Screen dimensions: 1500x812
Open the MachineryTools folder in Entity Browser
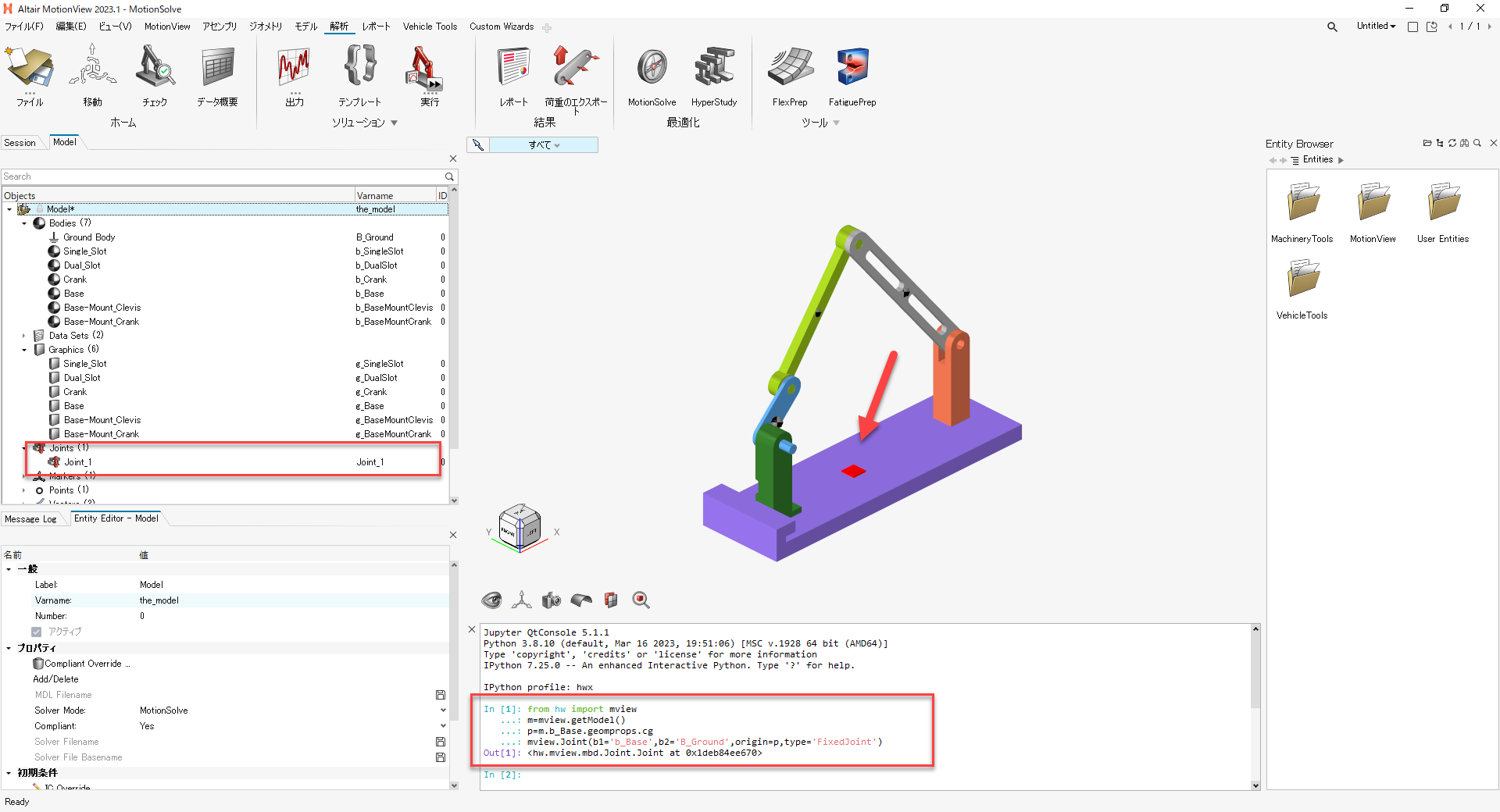(x=1302, y=203)
